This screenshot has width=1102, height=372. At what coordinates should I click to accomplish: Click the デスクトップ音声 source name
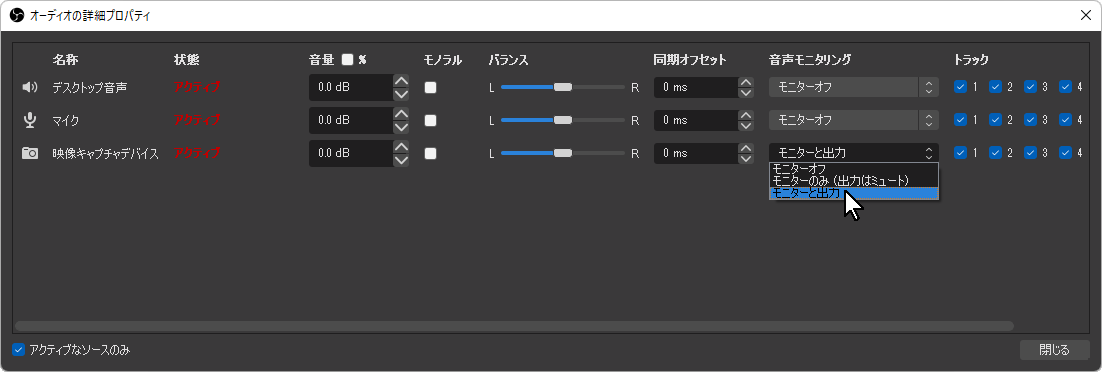click(89, 88)
